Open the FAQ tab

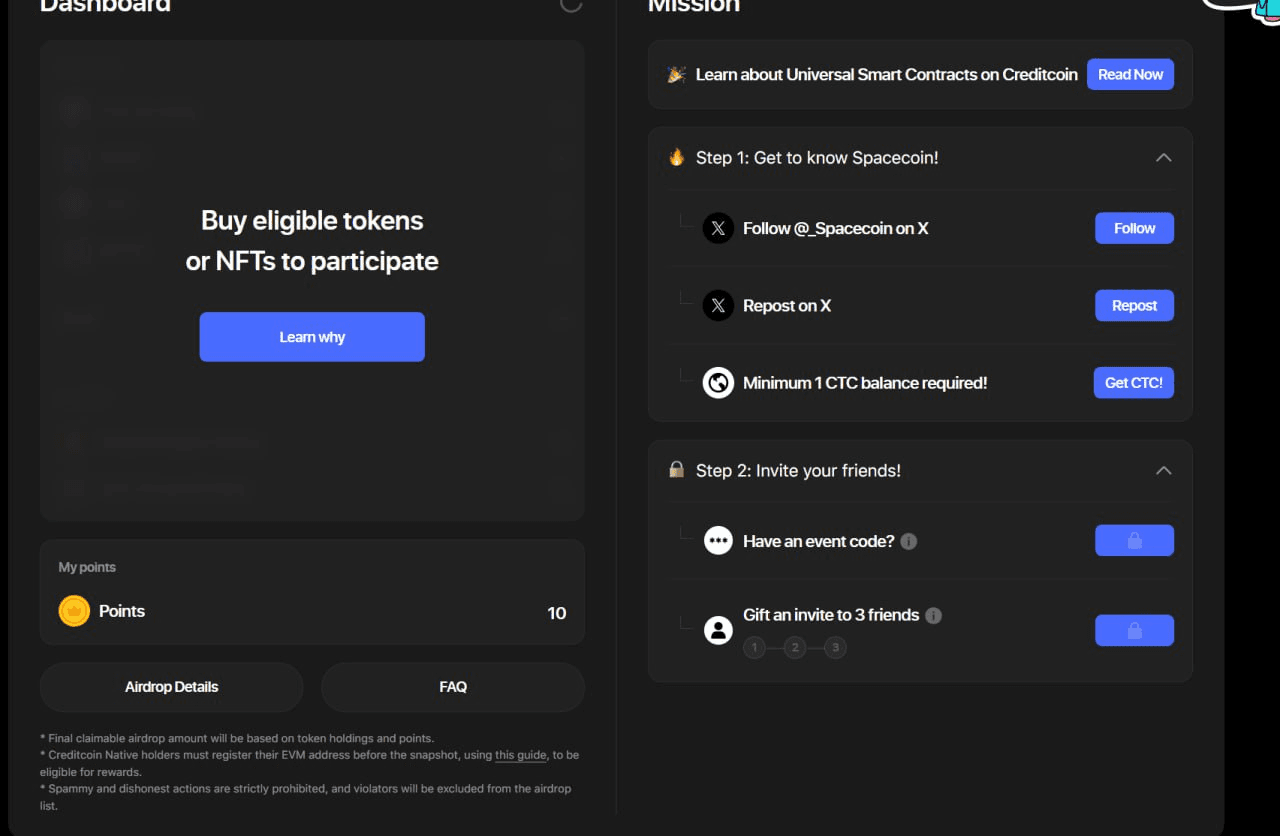pos(453,687)
